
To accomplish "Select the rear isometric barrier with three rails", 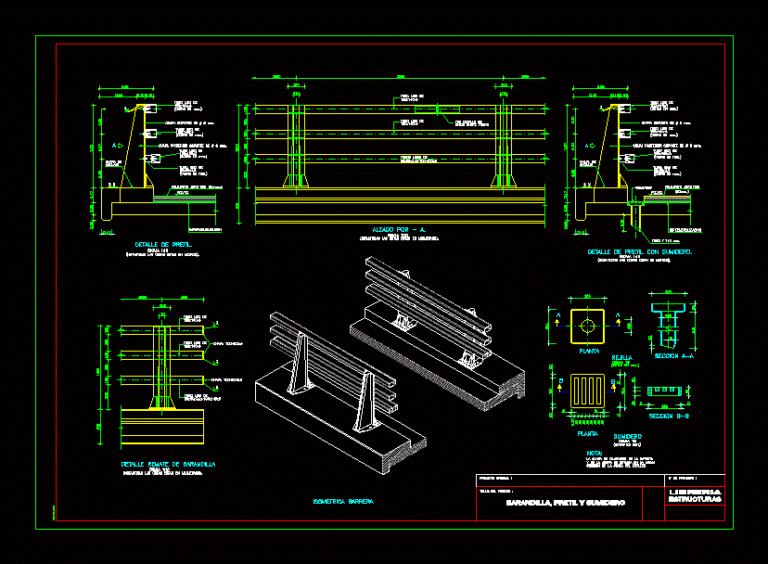I will click(437, 334).
